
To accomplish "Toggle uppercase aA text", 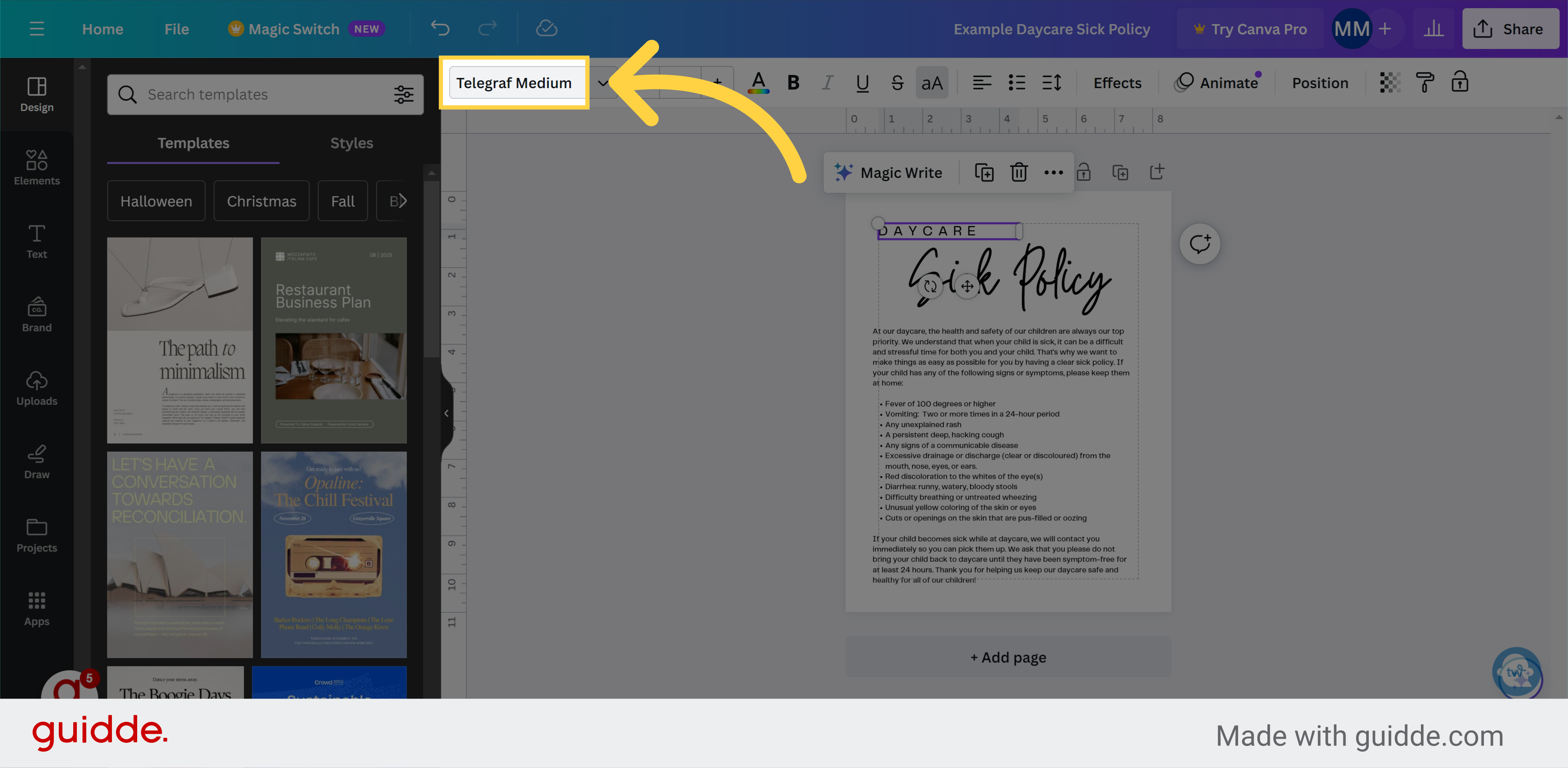I will 931,83.
